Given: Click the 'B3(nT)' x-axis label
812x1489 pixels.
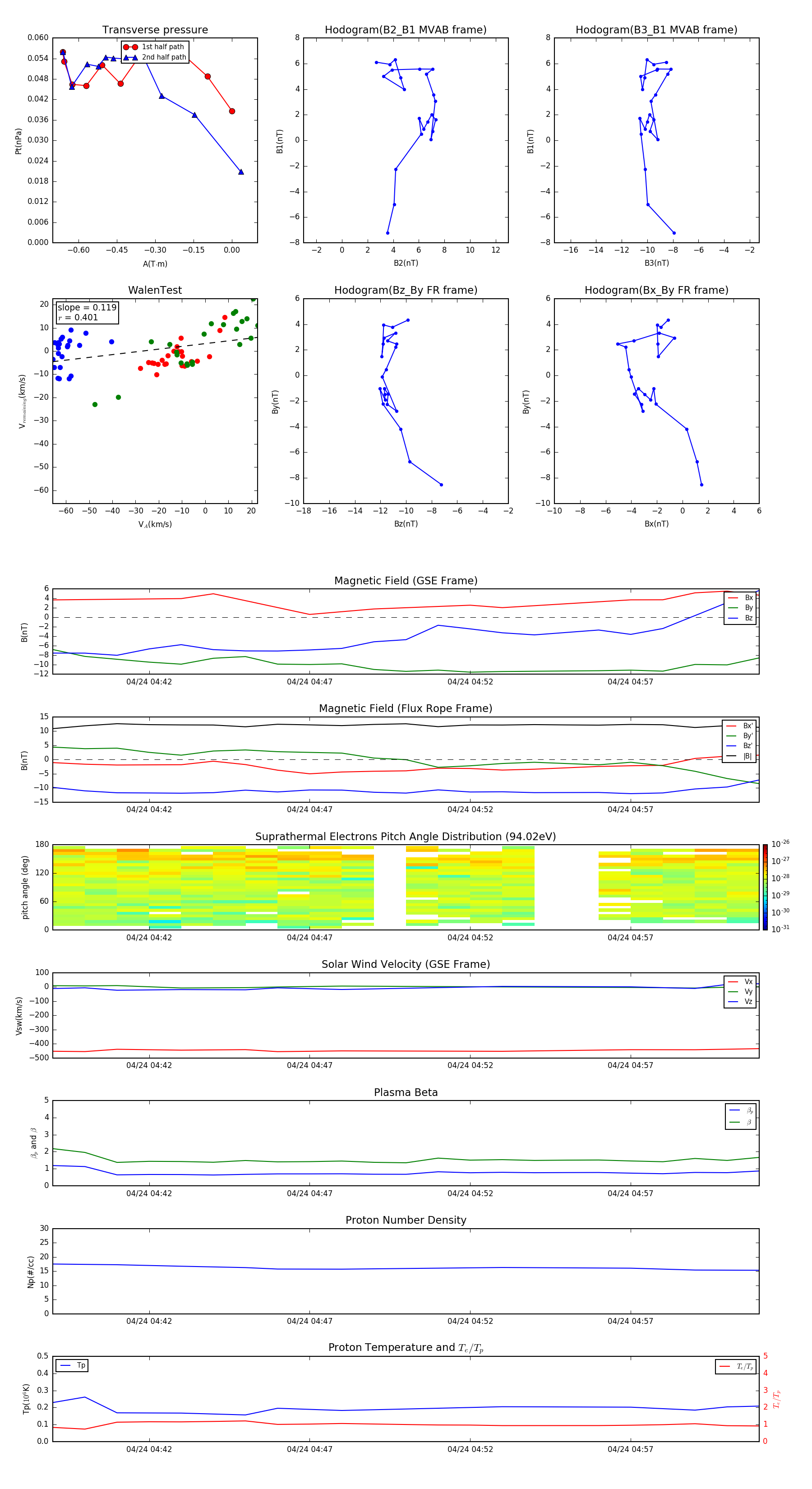Looking at the screenshot, I should click(656, 264).
